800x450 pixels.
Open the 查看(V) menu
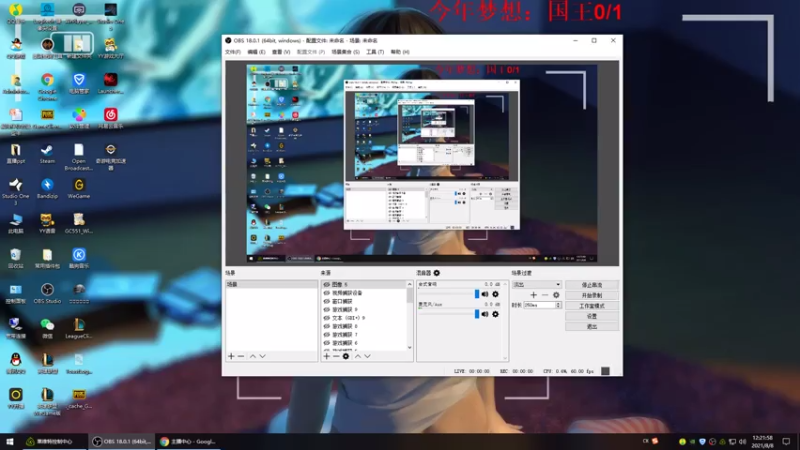pos(281,52)
